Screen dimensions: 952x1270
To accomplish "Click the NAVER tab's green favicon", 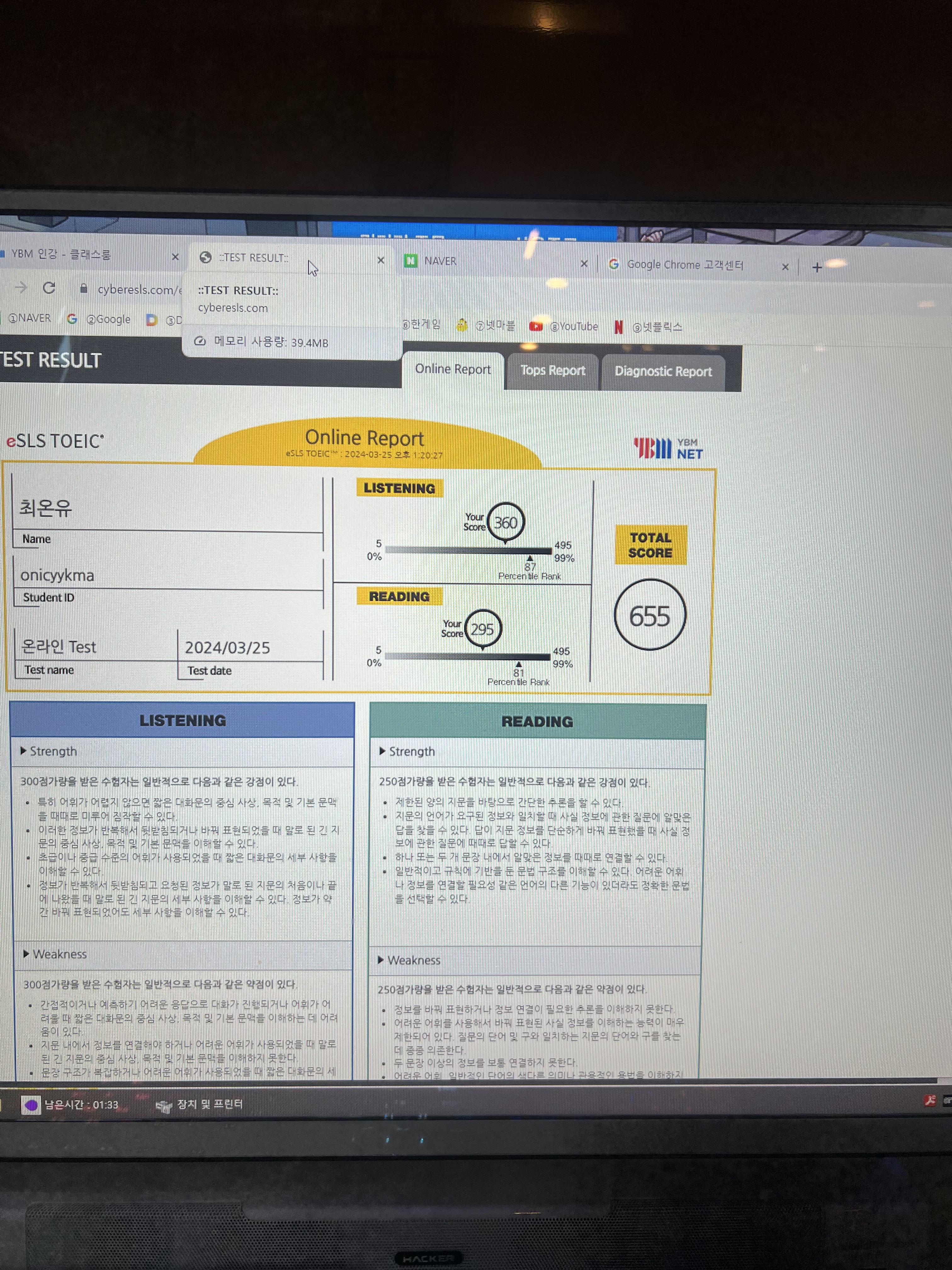I will coord(411,261).
